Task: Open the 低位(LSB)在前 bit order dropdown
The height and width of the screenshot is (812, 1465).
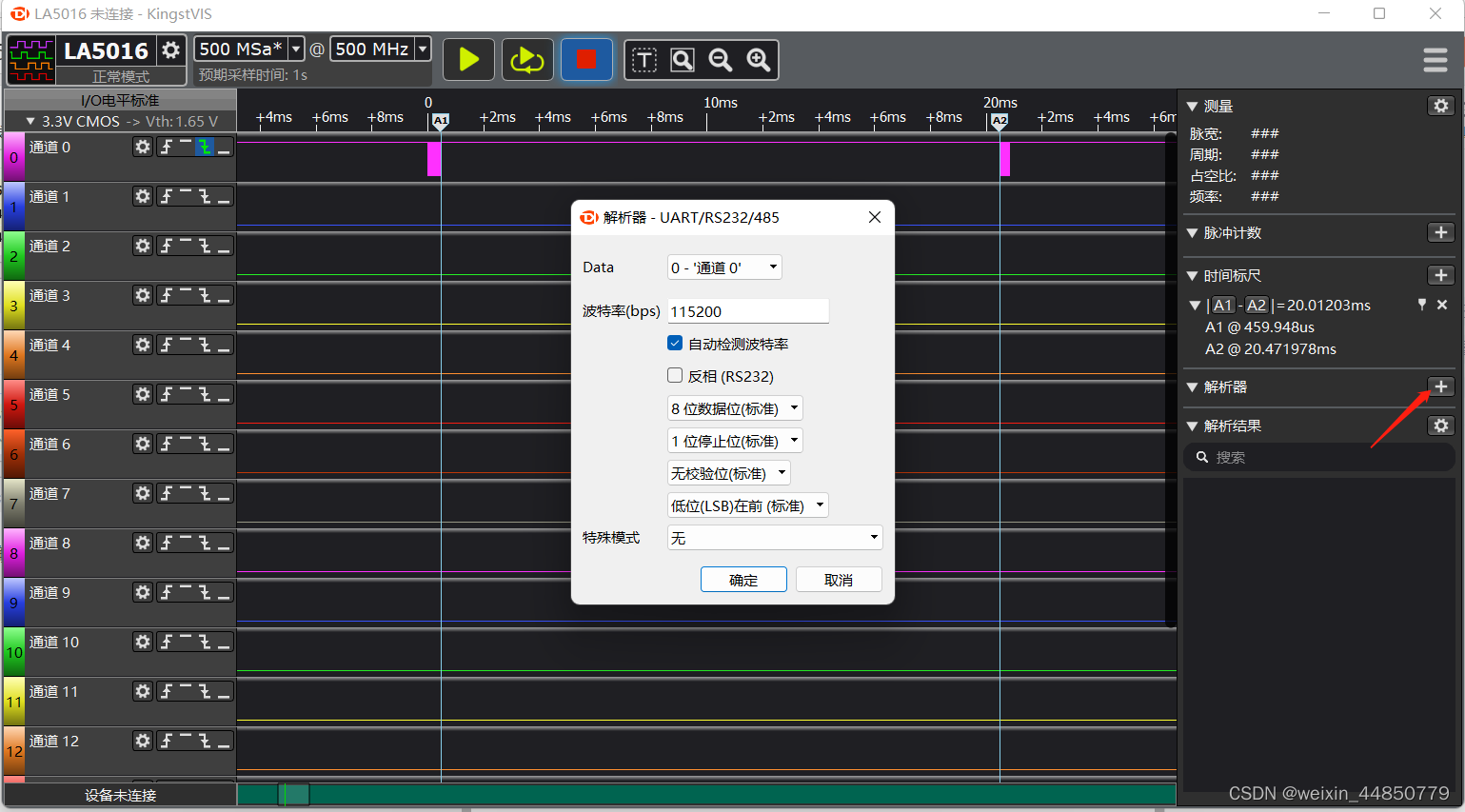Action: point(748,505)
